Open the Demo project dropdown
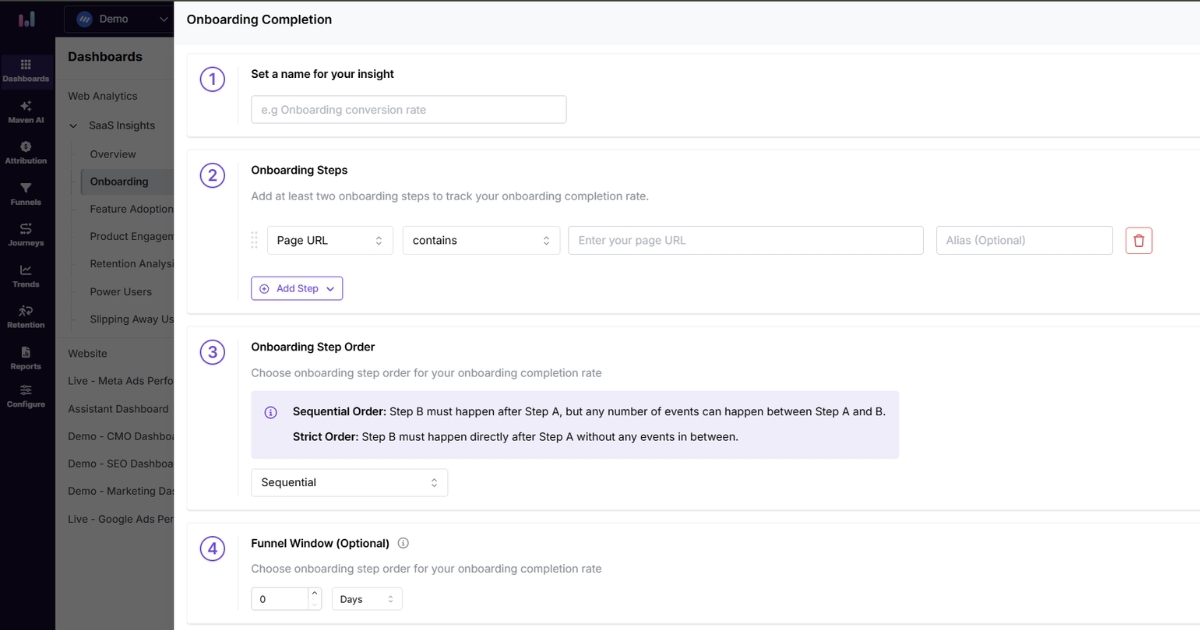1200x630 pixels. pos(119,19)
